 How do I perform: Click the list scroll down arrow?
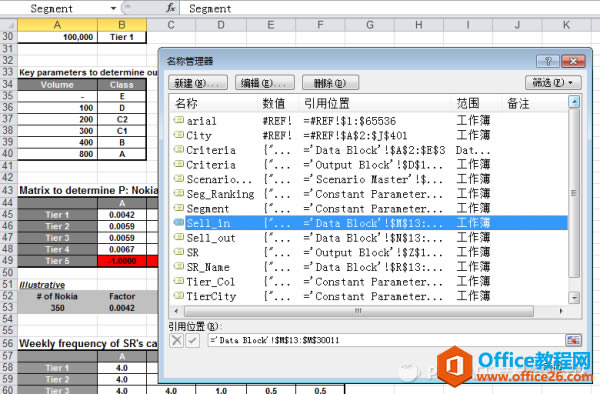point(574,297)
